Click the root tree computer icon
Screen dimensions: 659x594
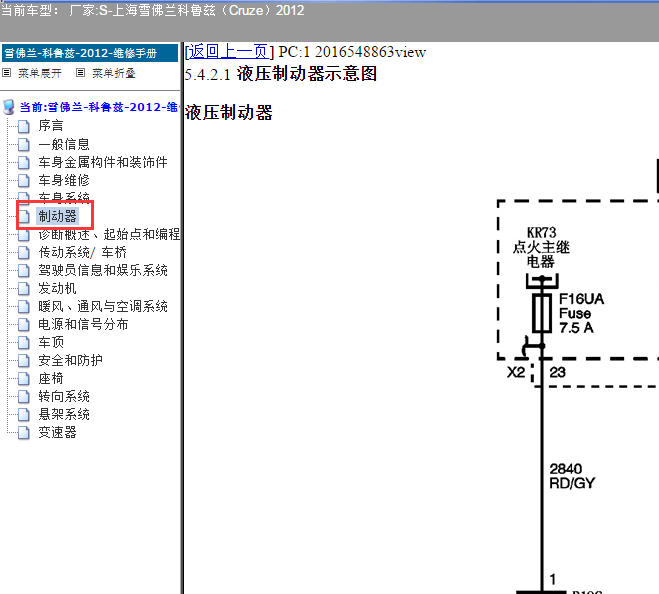9,107
